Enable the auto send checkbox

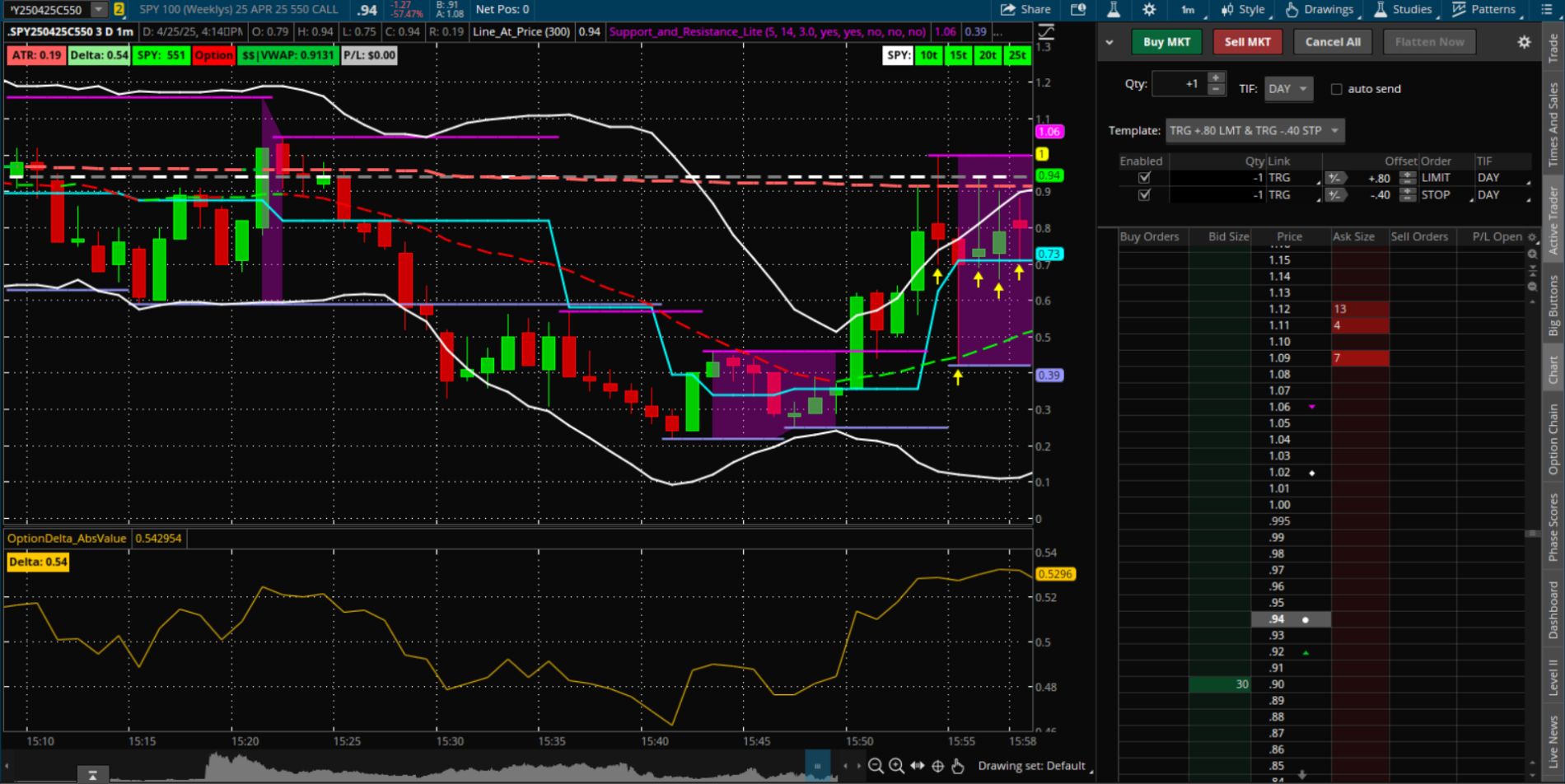[1336, 89]
